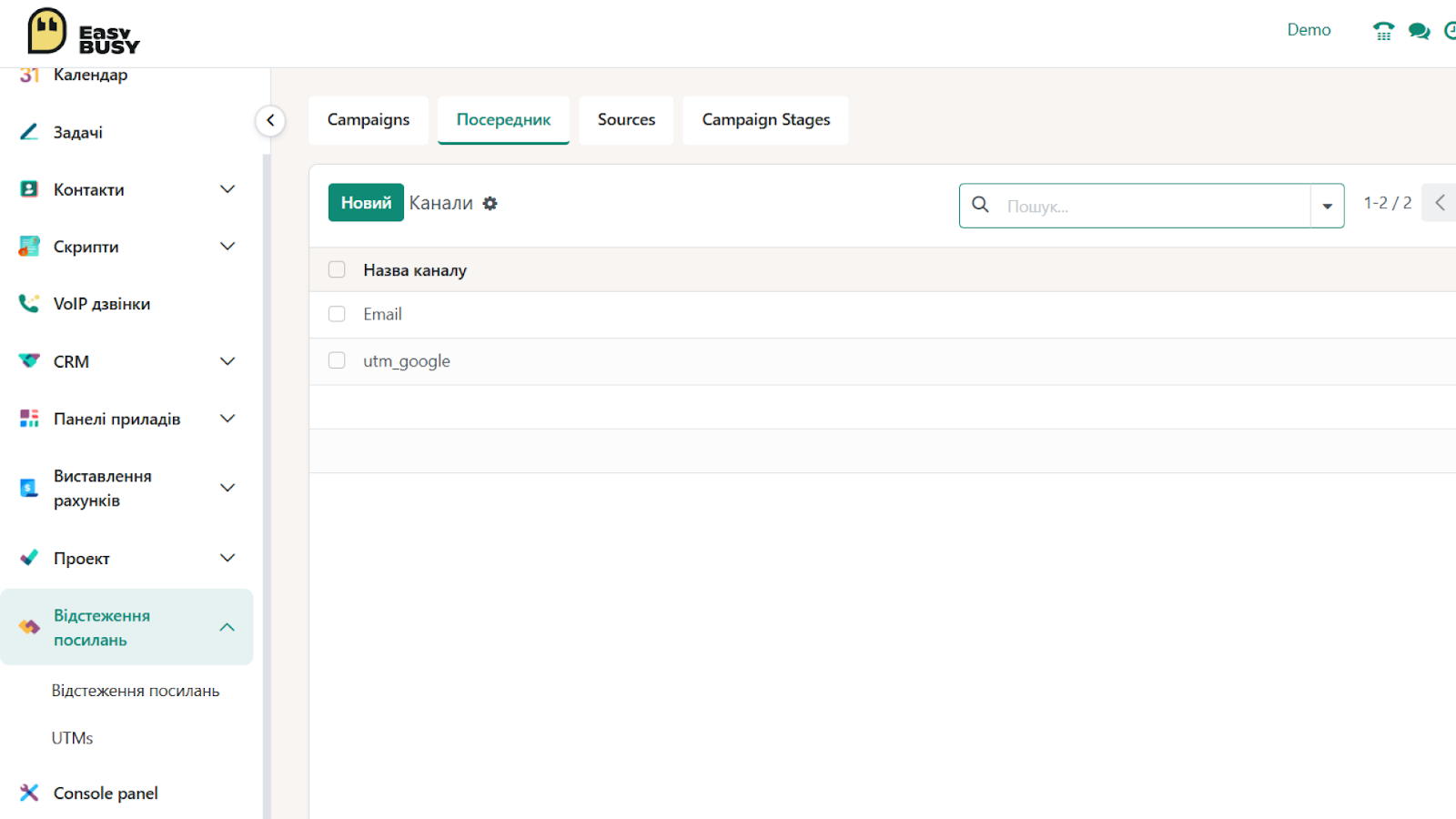Sort by Назва каналу column header
Image resolution: width=1456 pixels, height=819 pixels.
pyautogui.click(x=415, y=270)
